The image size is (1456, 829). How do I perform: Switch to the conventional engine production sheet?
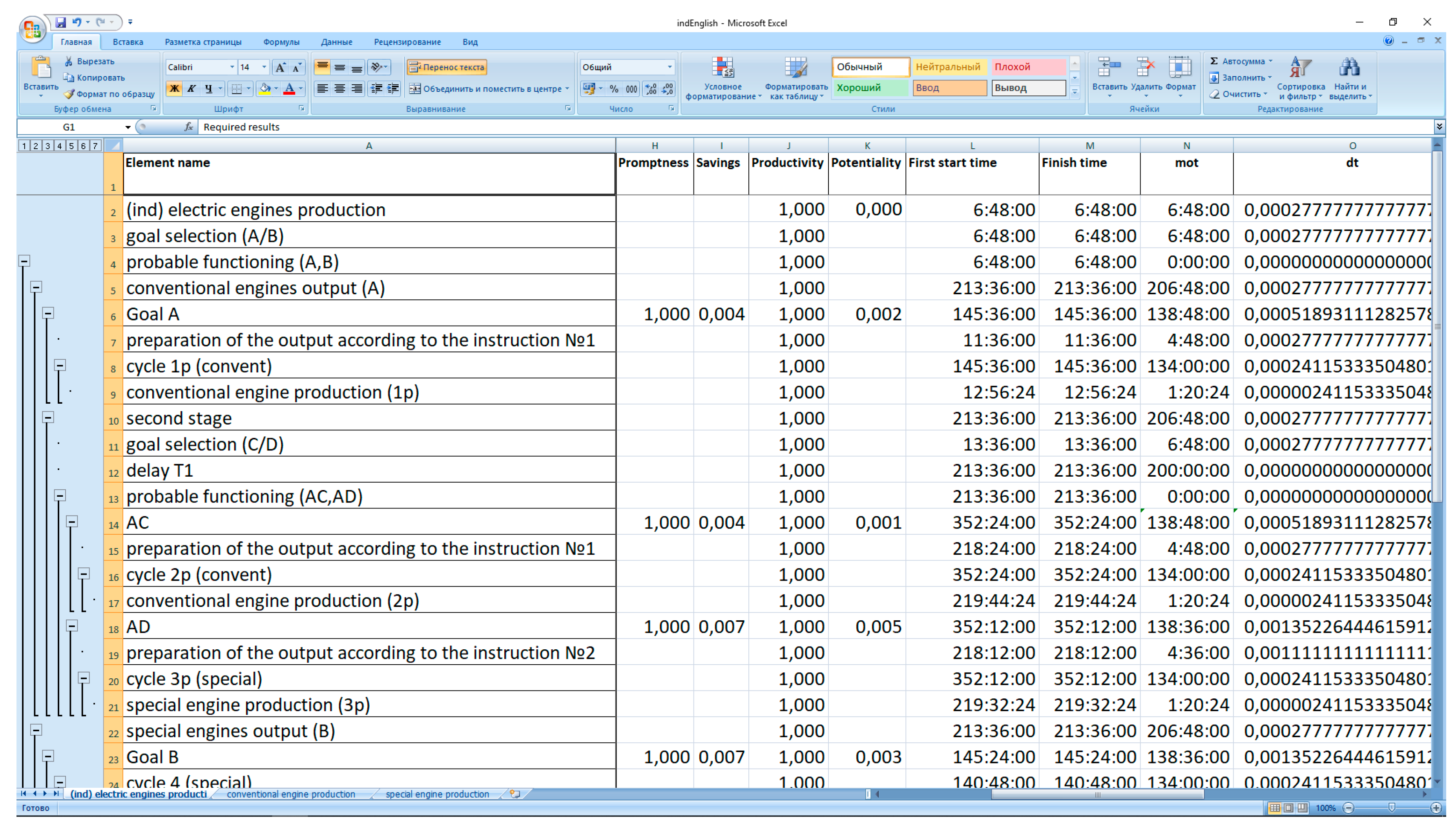click(x=290, y=794)
